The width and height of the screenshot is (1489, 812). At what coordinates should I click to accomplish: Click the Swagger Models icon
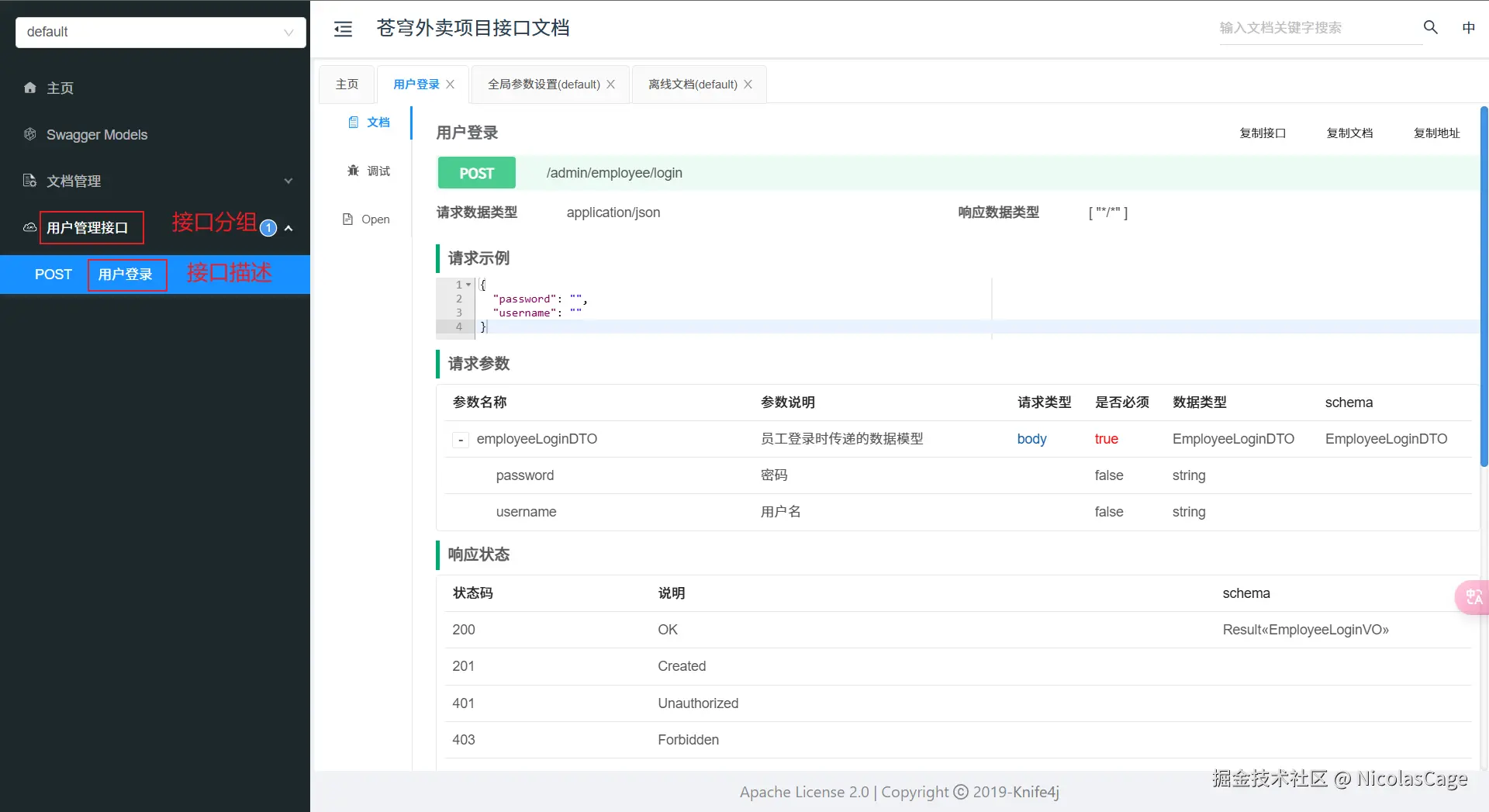[30, 134]
